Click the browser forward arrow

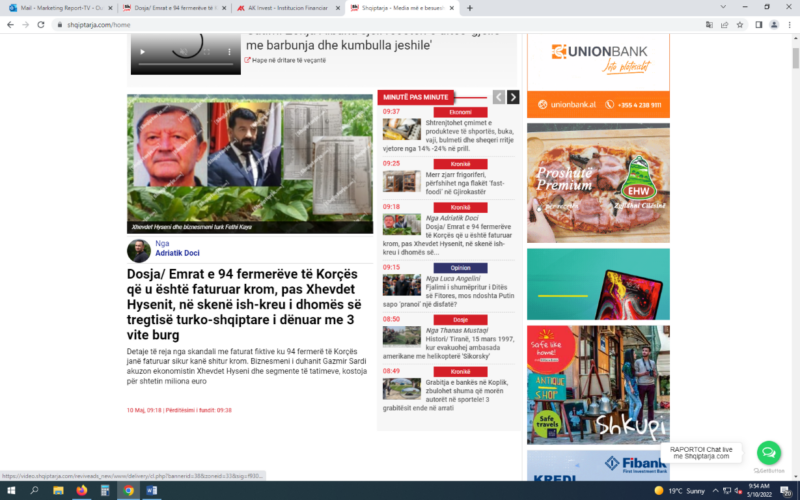tap(26, 24)
